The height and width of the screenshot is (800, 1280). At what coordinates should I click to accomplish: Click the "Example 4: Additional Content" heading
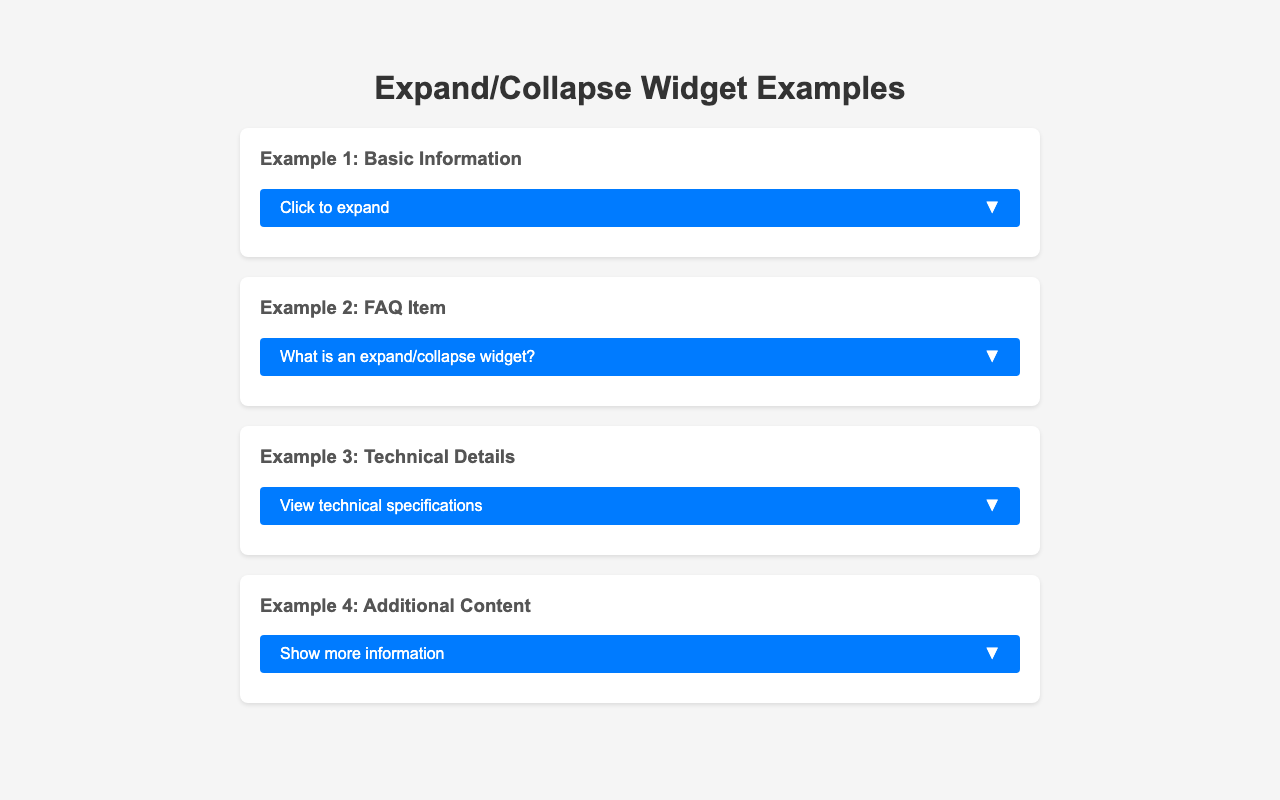(x=395, y=606)
